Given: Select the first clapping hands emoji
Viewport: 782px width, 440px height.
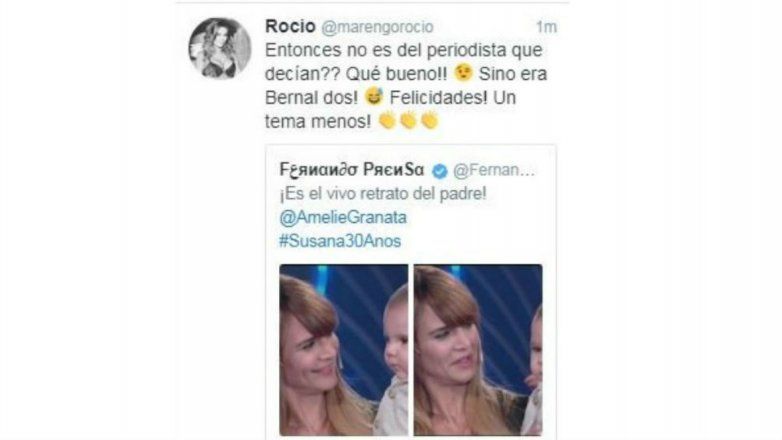Looking at the screenshot, I should (387, 120).
